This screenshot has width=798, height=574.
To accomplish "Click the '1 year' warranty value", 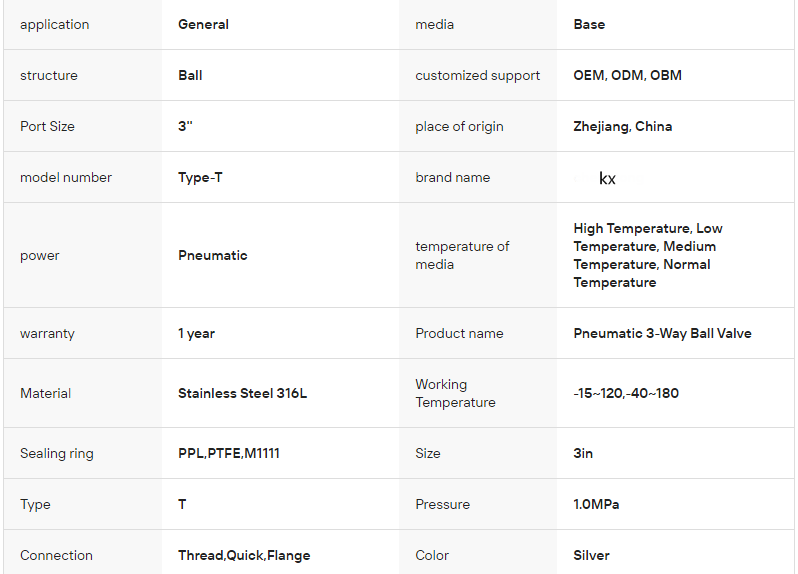I will click(196, 333).
